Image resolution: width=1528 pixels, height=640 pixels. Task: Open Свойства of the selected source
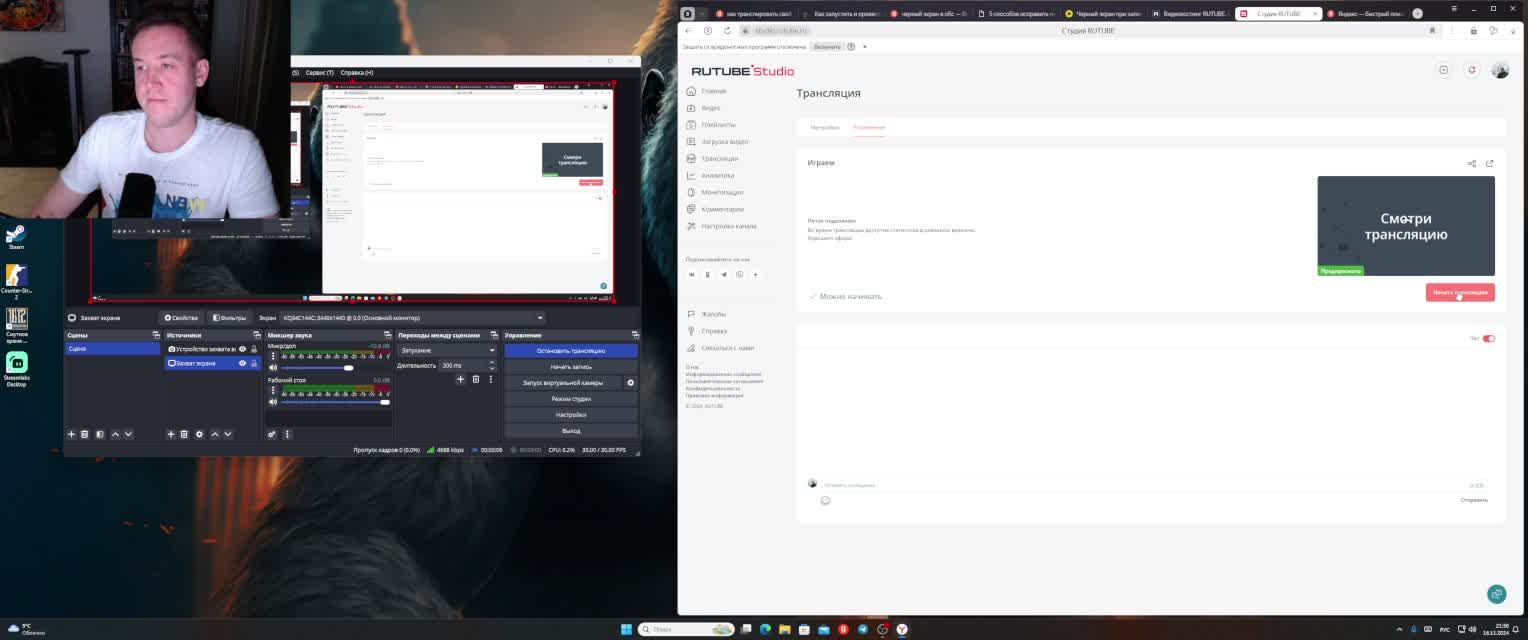tap(181, 318)
